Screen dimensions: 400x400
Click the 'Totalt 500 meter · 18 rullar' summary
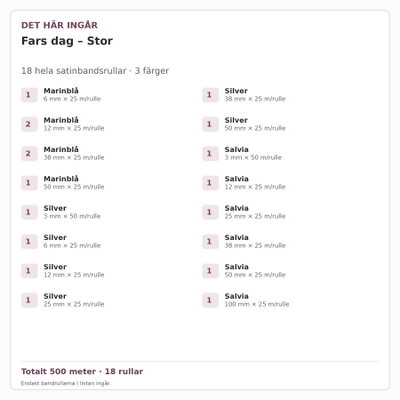coord(82,371)
